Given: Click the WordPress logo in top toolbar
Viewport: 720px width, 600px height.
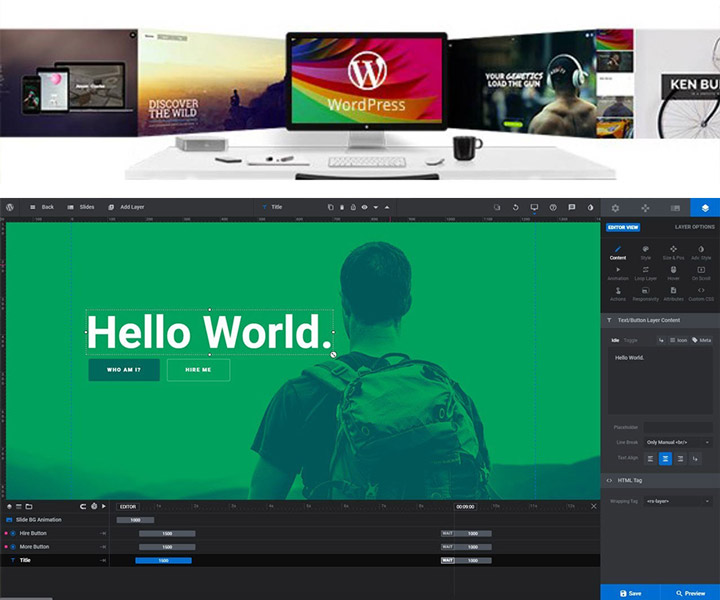Looking at the screenshot, I should 10,207.
